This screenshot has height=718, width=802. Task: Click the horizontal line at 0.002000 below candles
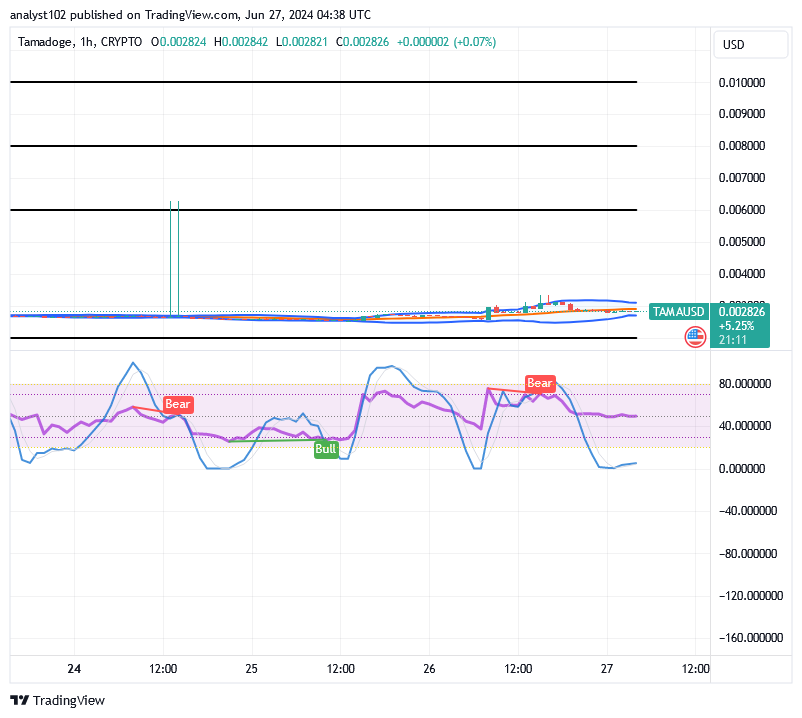tap(323, 338)
